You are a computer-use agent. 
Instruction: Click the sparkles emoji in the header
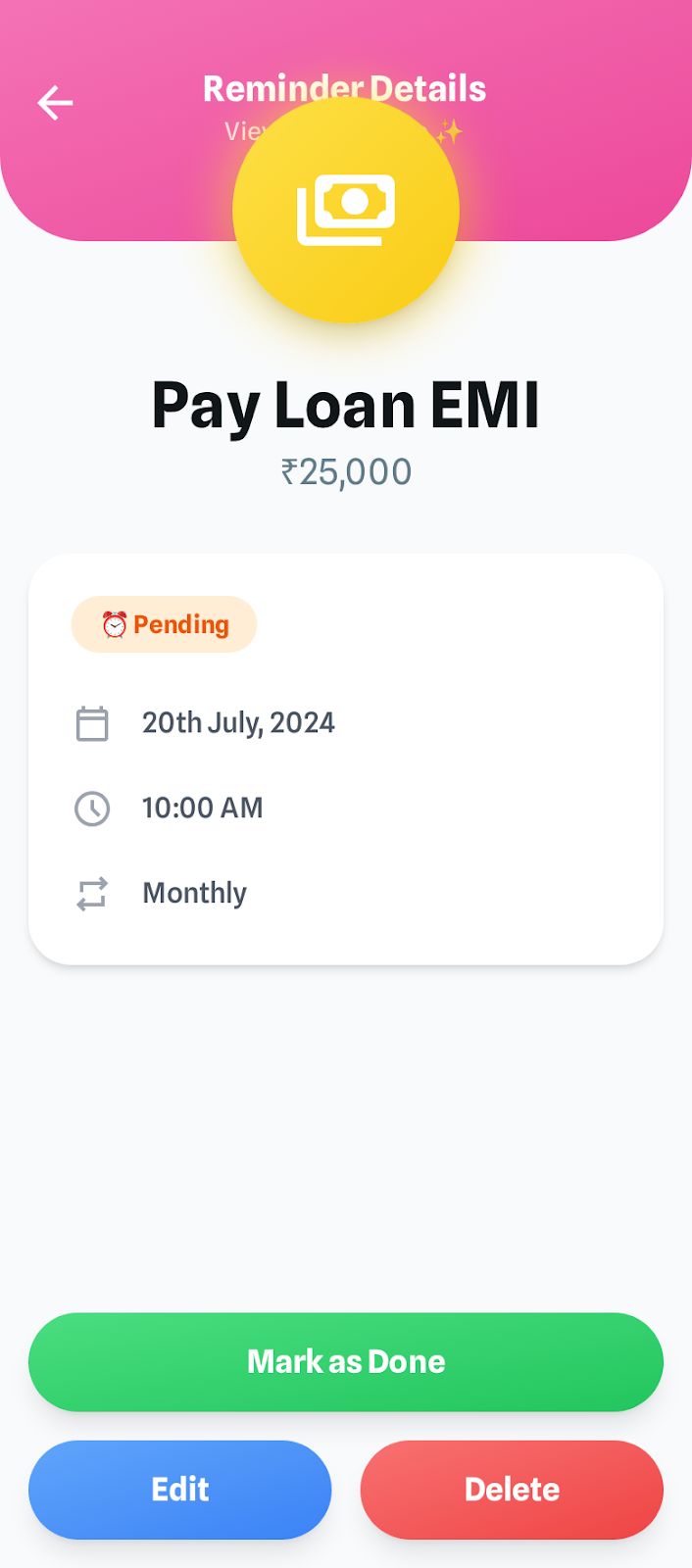[x=450, y=132]
